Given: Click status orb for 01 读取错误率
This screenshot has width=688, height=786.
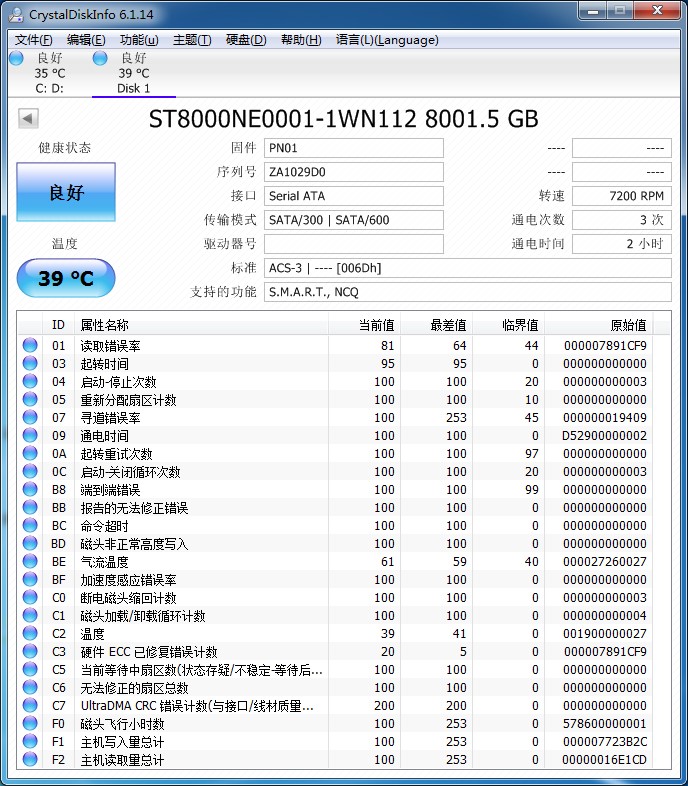Looking at the screenshot, I should pyautogui.click(x=30, y=346).
